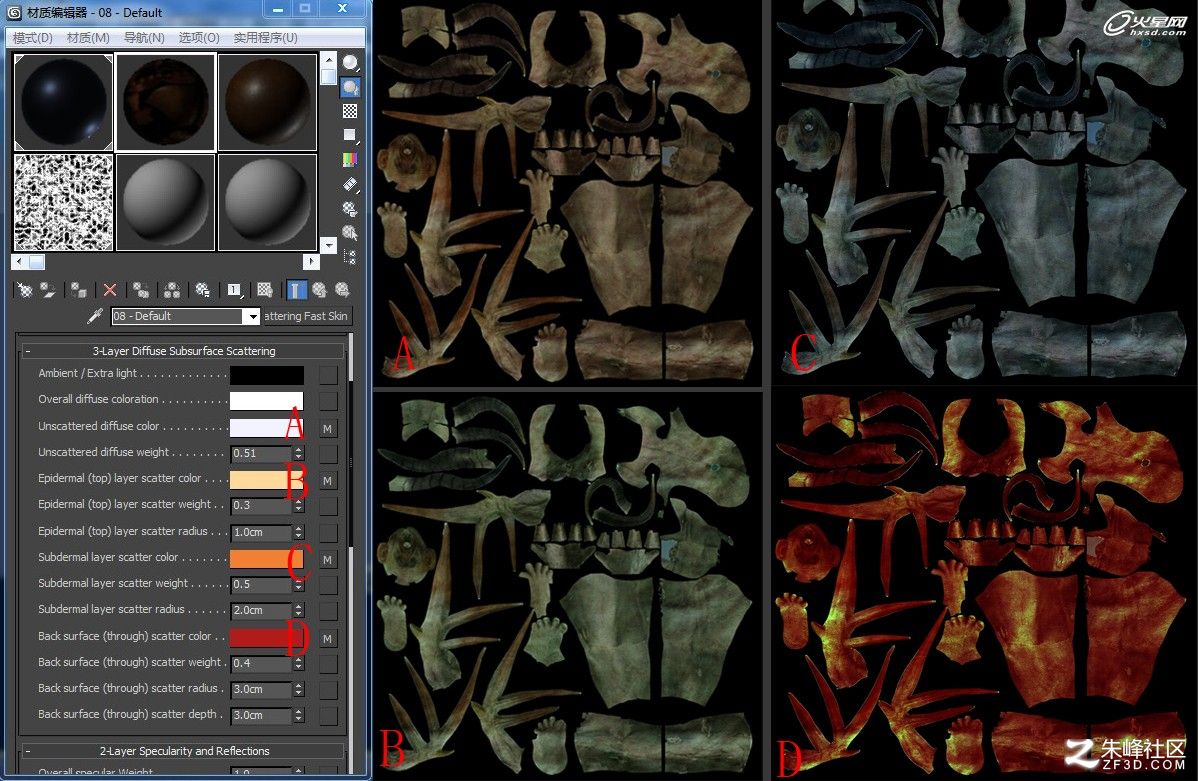Click the Make Unique icon
Viewport: 1198px width, 781px height.
coord(172,290)
